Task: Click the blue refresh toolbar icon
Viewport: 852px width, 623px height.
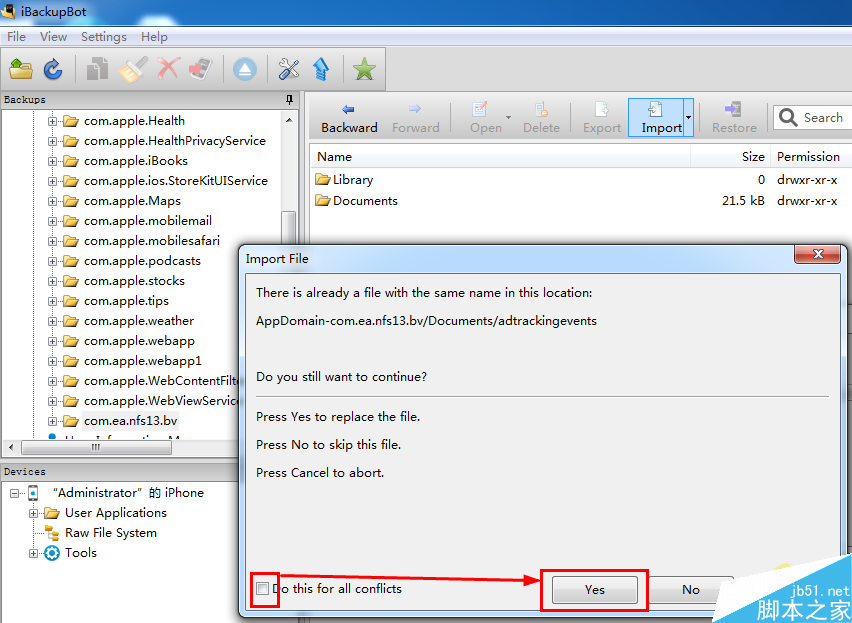Action: pyautogui.click(x=53, y=70)
